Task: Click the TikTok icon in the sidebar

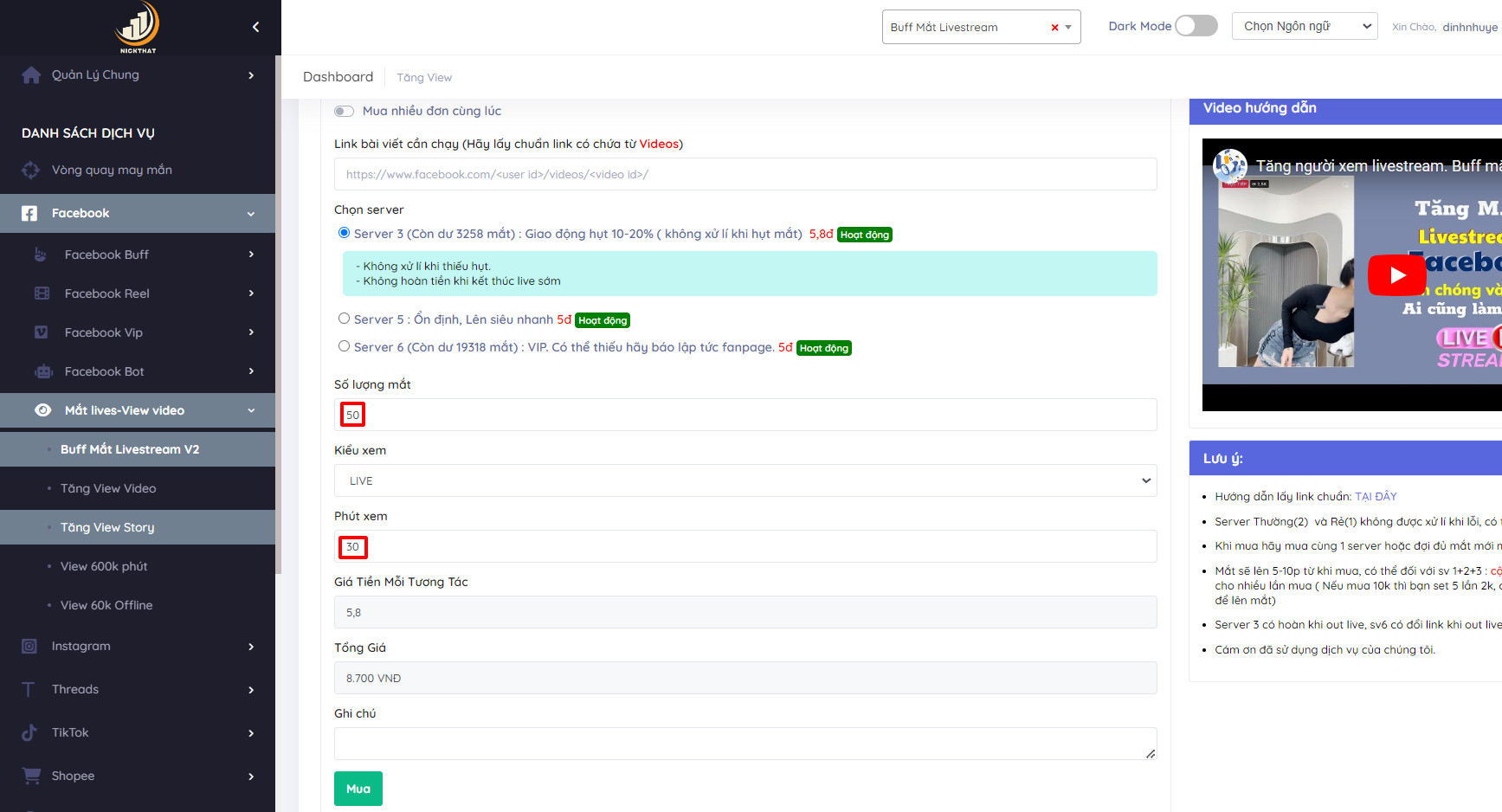Action: (29, 732)
